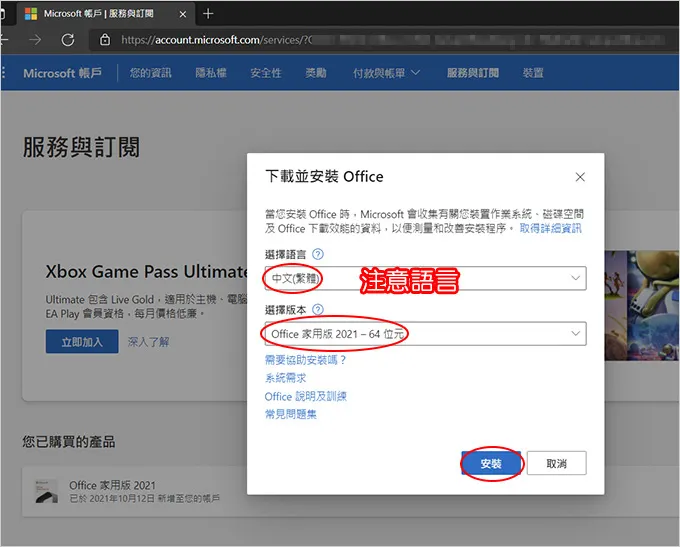Open the 裝置 nav item

point(533,73)
